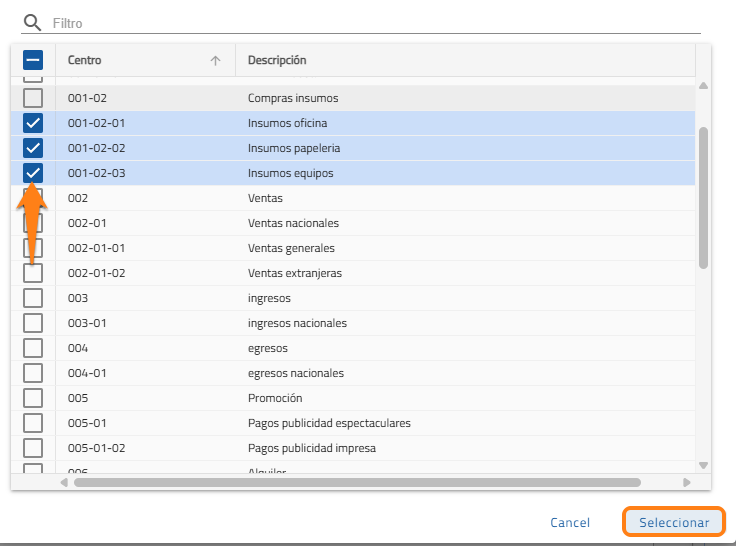Check the 003 ingresos checkbox
The height and width of the screenshot is (546, 736).
tap(33, 298)
